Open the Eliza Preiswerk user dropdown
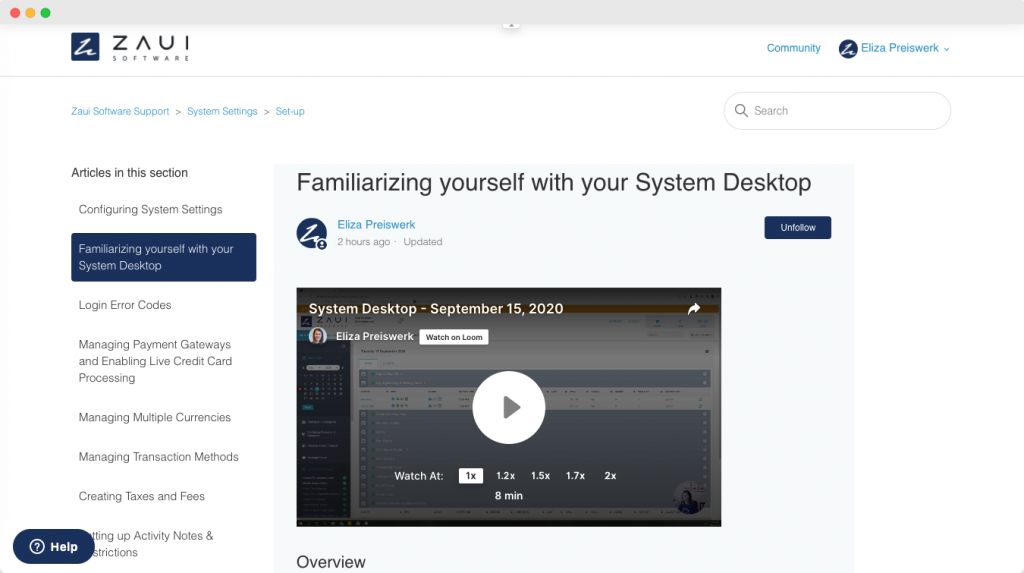 pos(894,48)
